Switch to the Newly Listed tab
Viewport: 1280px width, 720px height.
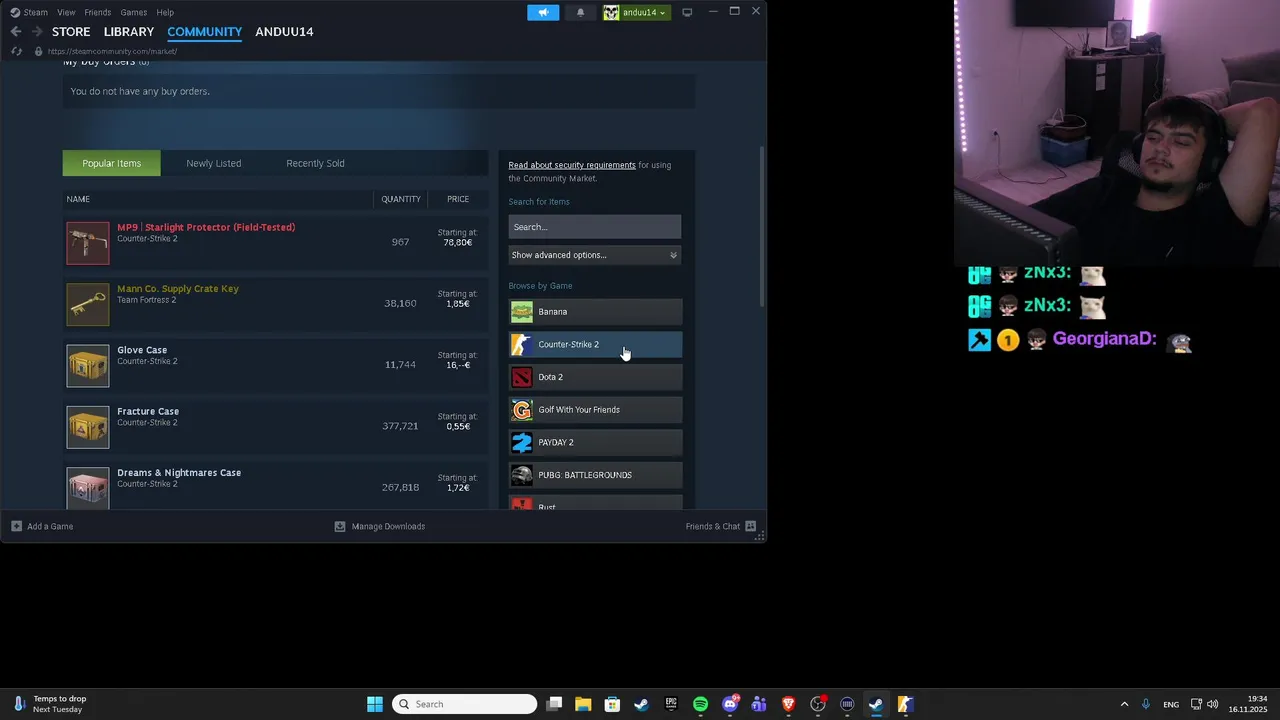click(214, 163)
